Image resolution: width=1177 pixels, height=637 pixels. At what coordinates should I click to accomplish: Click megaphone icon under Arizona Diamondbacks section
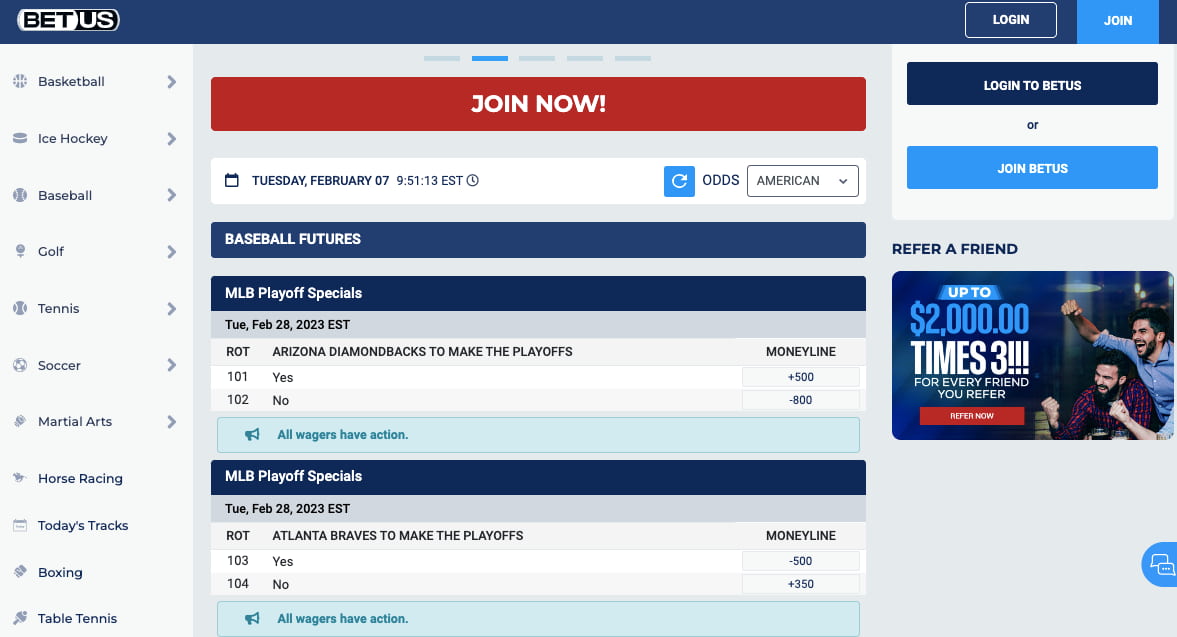click(252, 434)
